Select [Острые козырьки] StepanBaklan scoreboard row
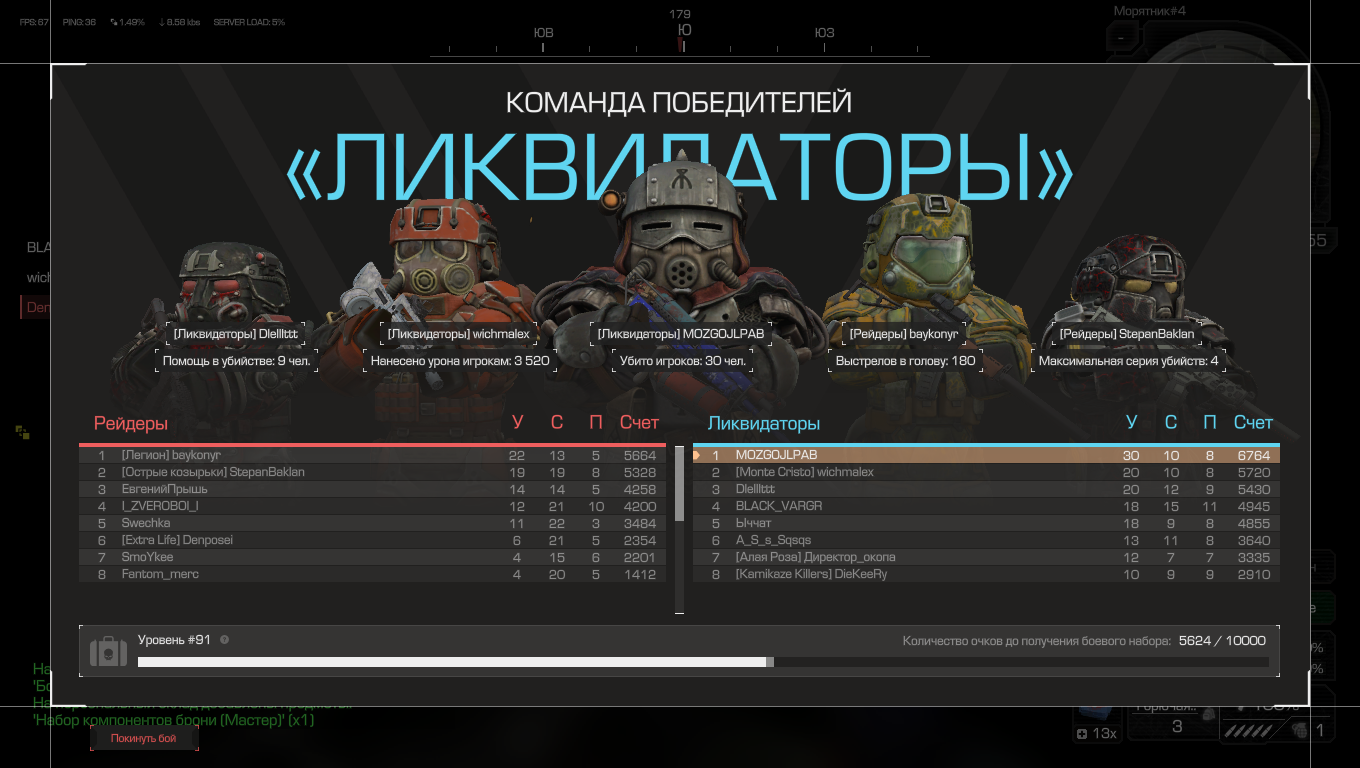The width and height of the screenshot is (1360, 768). [372, 472]
